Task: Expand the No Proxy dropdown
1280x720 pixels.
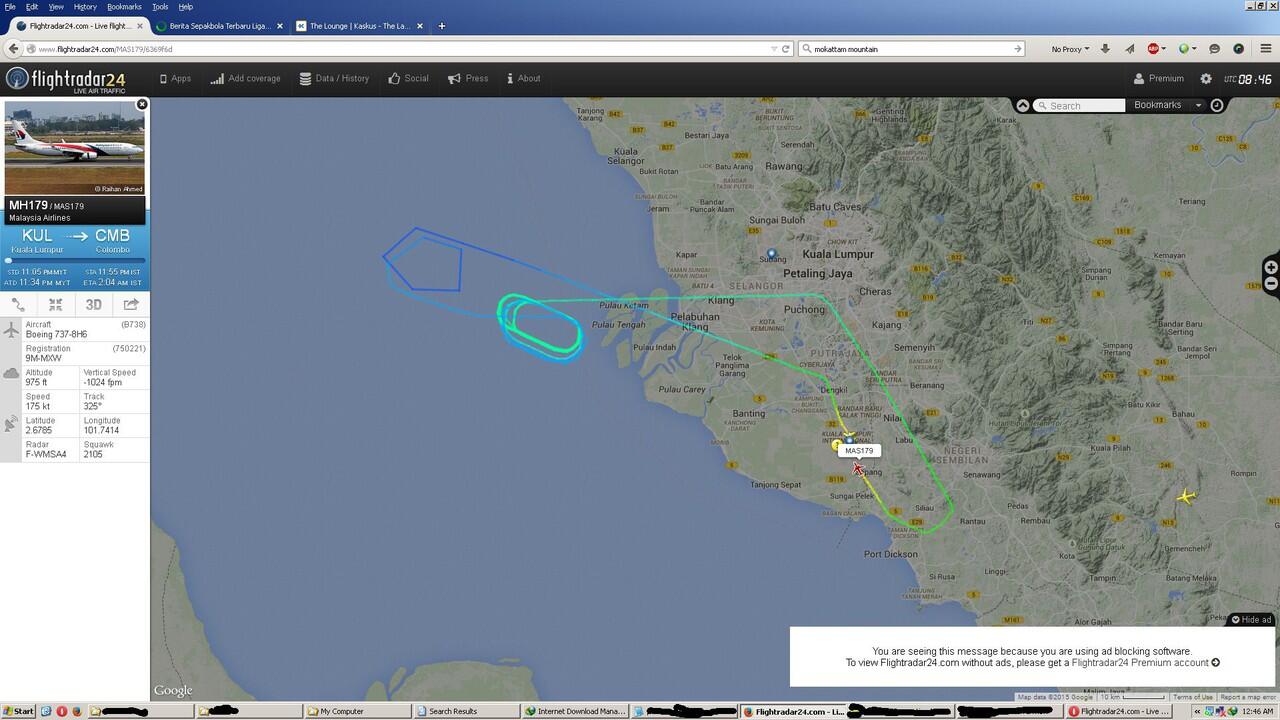Action: 1069,49
